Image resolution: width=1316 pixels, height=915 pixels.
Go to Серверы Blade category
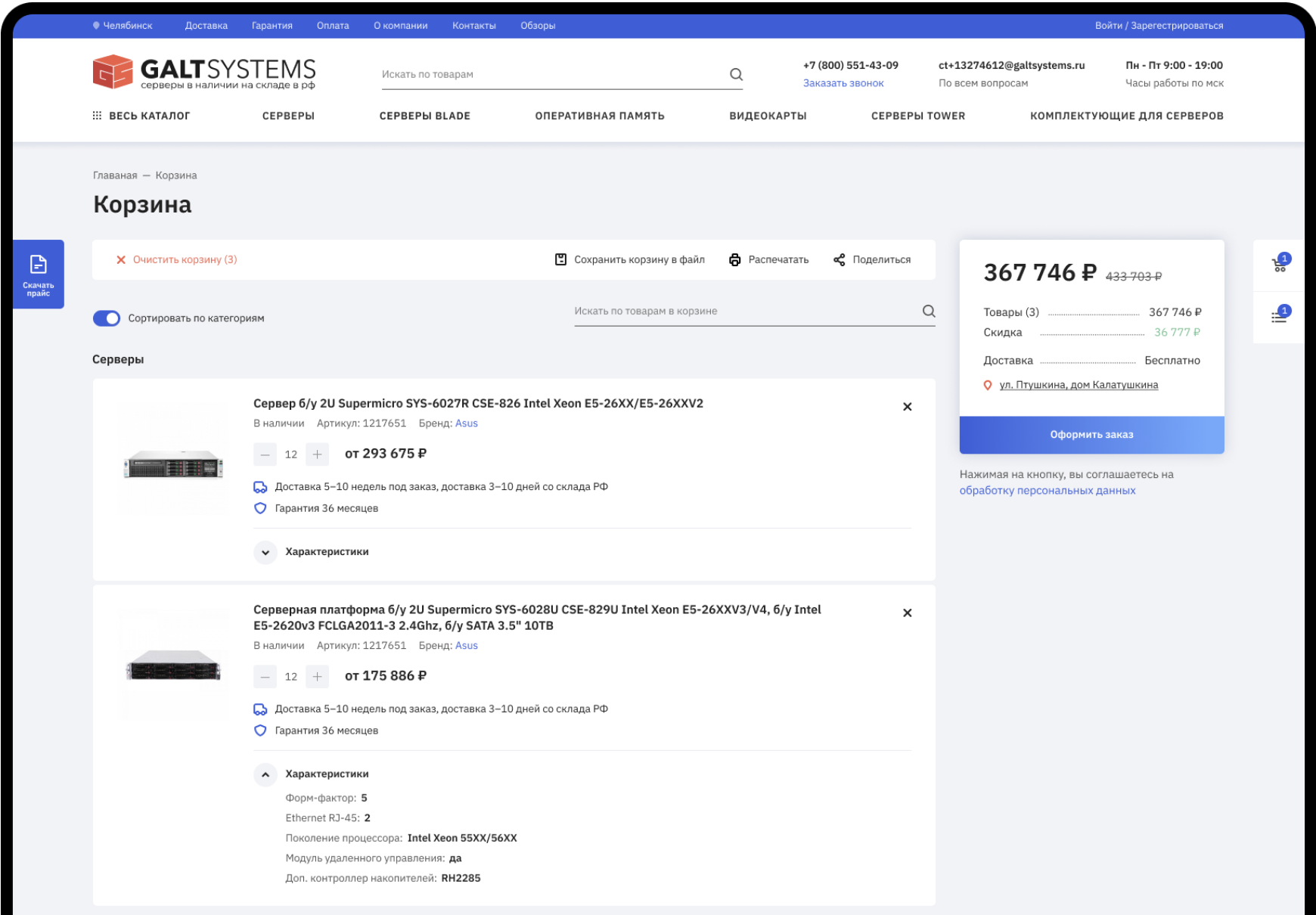(424, 116)
